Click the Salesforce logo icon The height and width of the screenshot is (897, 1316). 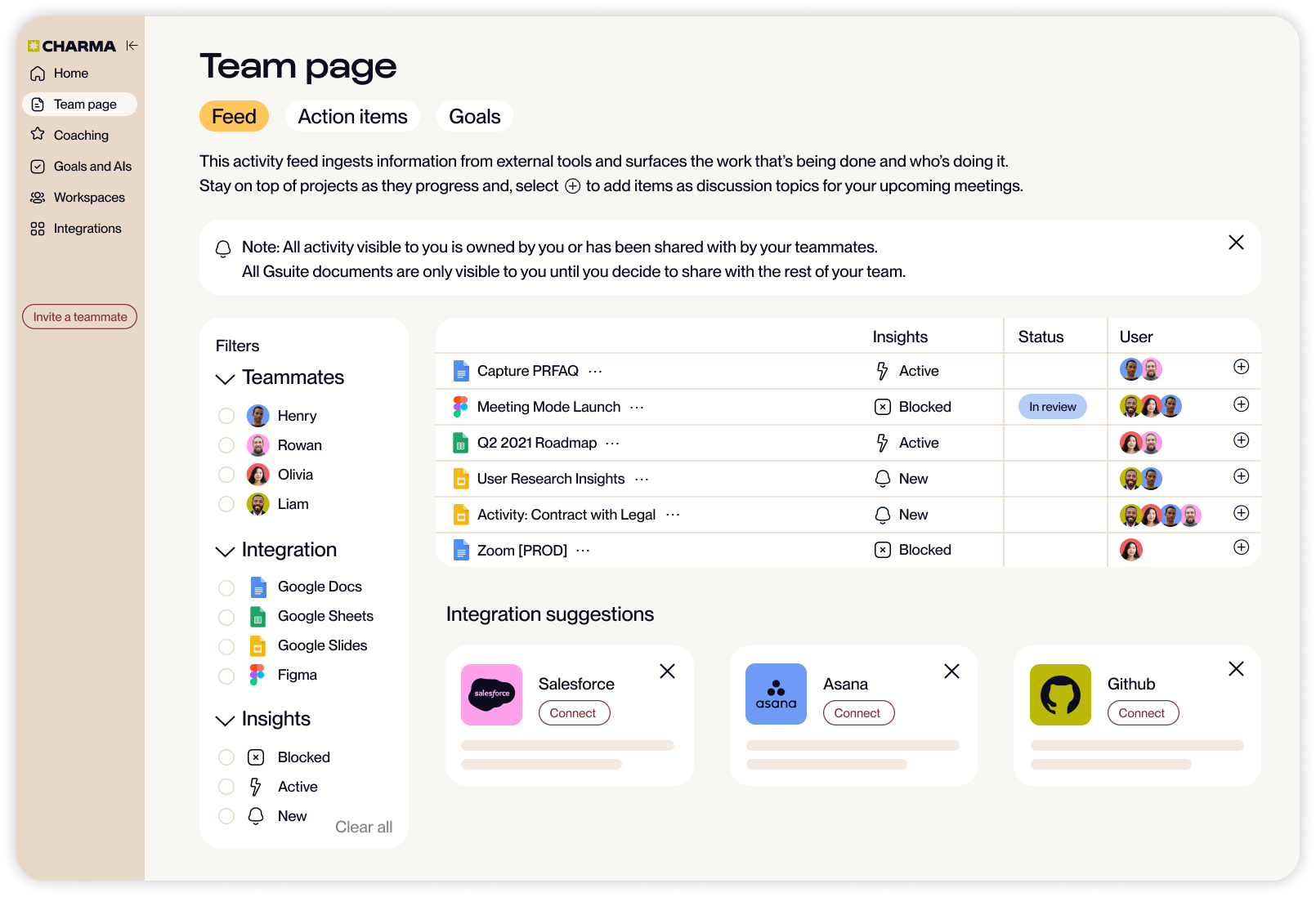[x=491, y=694]
